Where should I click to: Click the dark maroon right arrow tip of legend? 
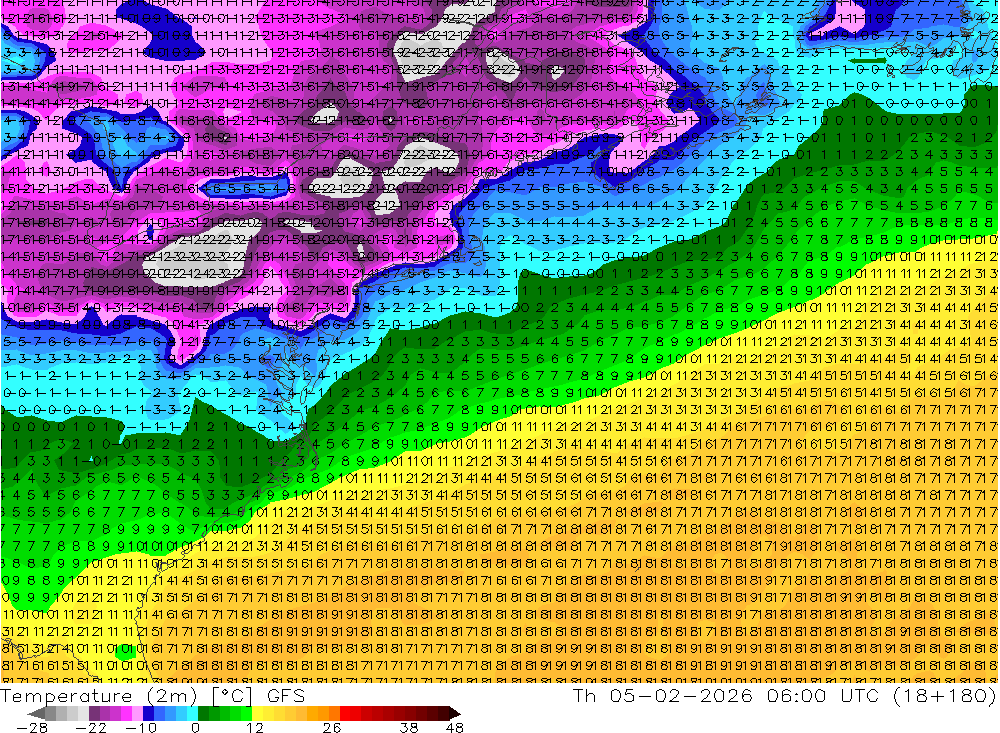pos(455,713)
